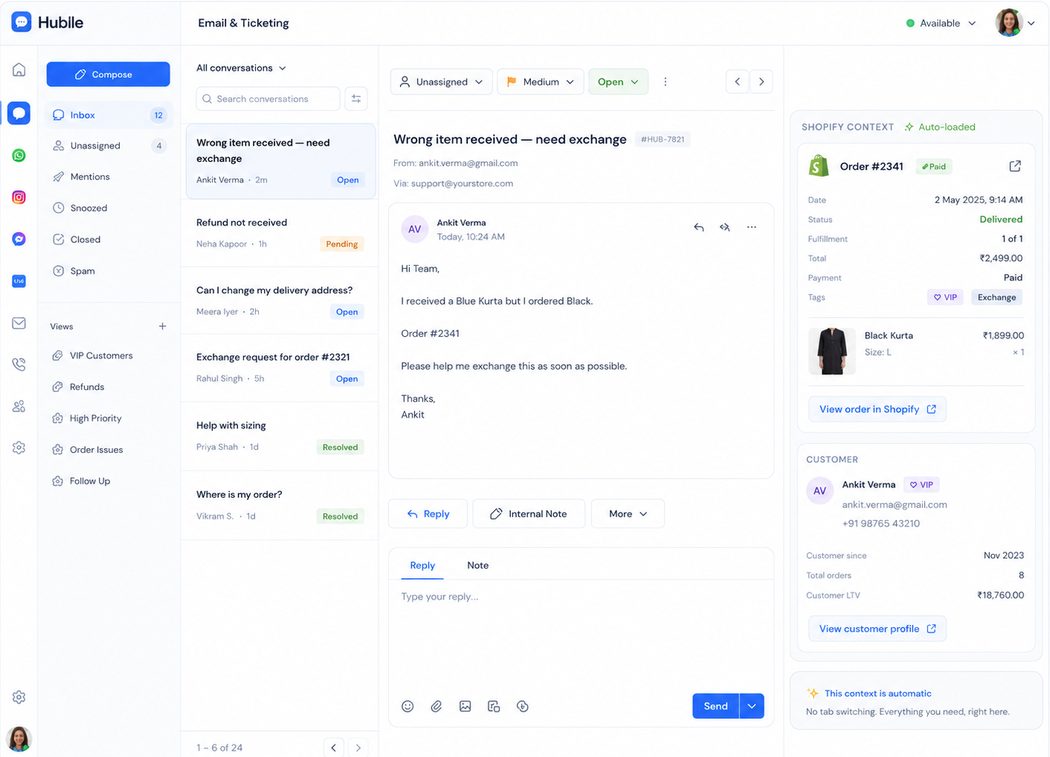This screenshot has height=757, width=1050.
Task: Open the Unassigned assignee dropdown
Action: (441, 82)
